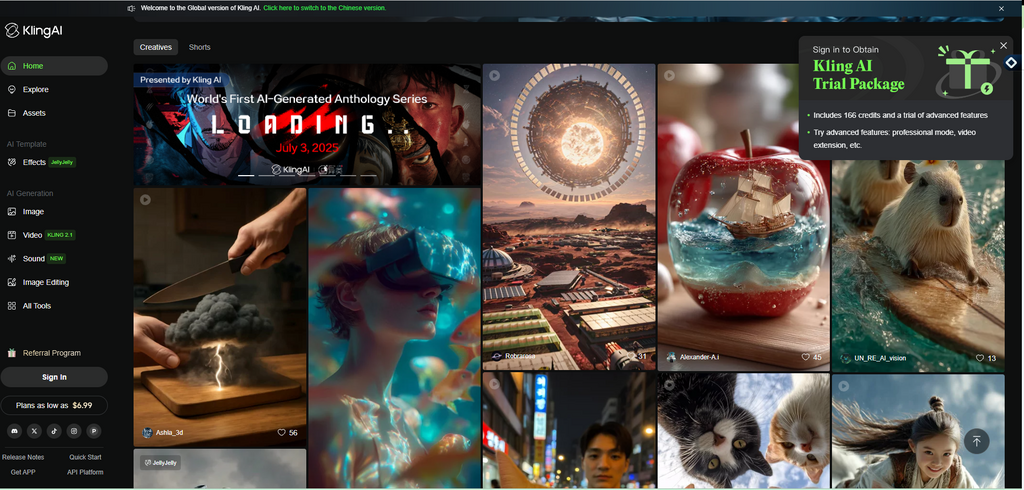Switch to the Shorts tab
This screenshot has width=1024, height=490.
pyautogui.click(x=199, y=47)
